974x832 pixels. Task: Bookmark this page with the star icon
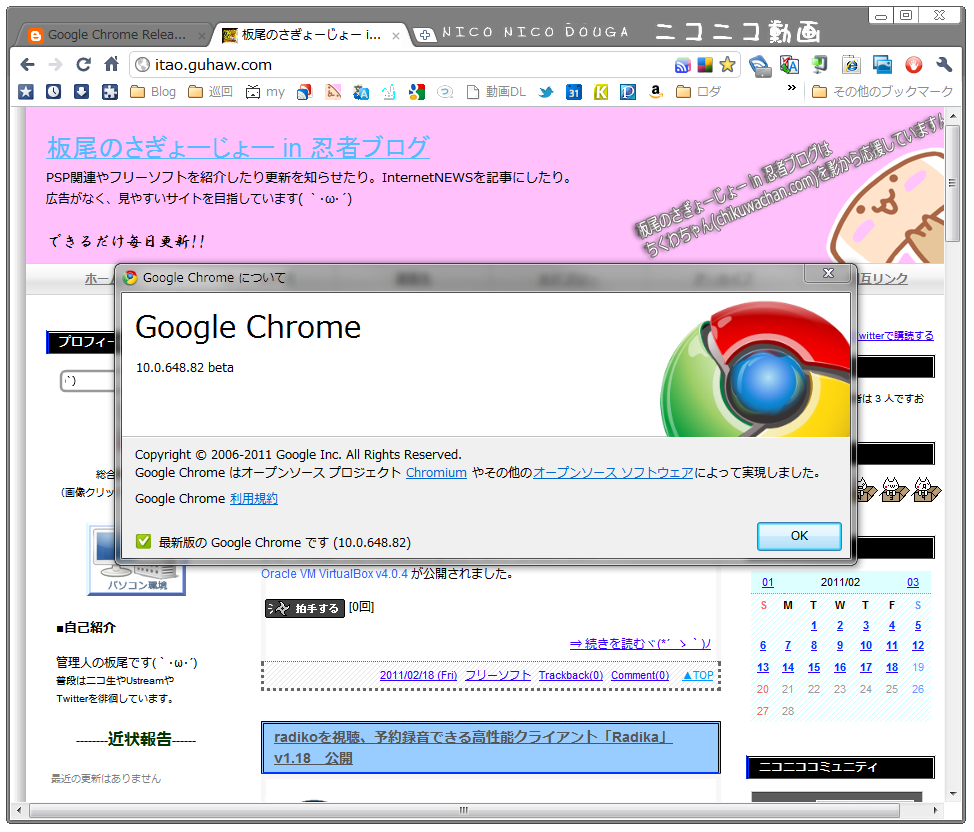[x=727, y=64]
